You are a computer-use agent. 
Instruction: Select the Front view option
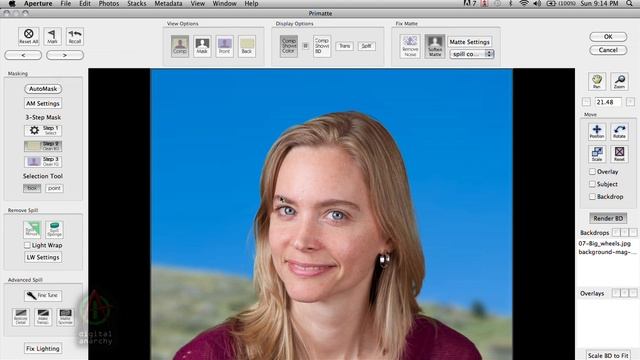click(224, 46)
